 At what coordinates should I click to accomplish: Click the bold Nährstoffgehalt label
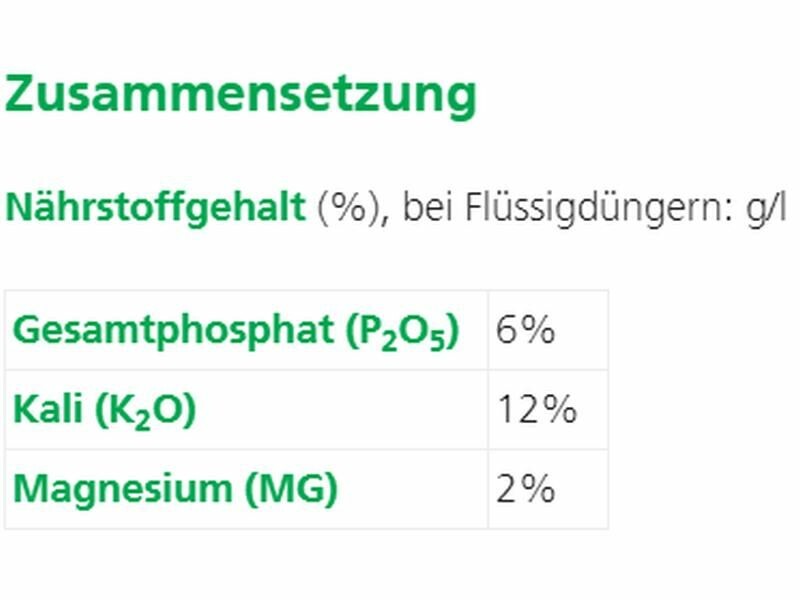(x=155, y=208)
